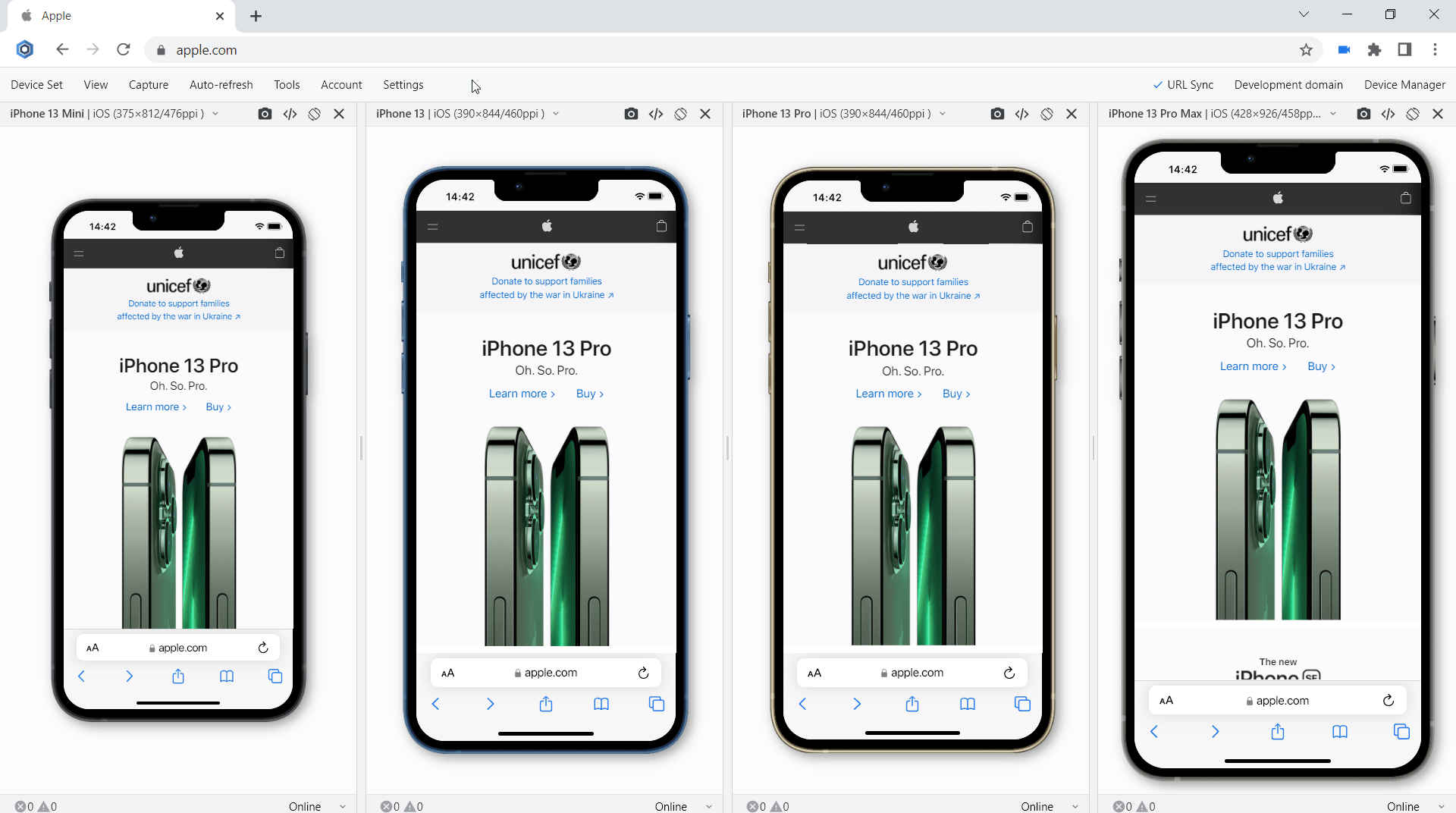Rotate the iPhone 13 Pro device
Viewport: 1456px width, 813px height.
(1046, 114)
